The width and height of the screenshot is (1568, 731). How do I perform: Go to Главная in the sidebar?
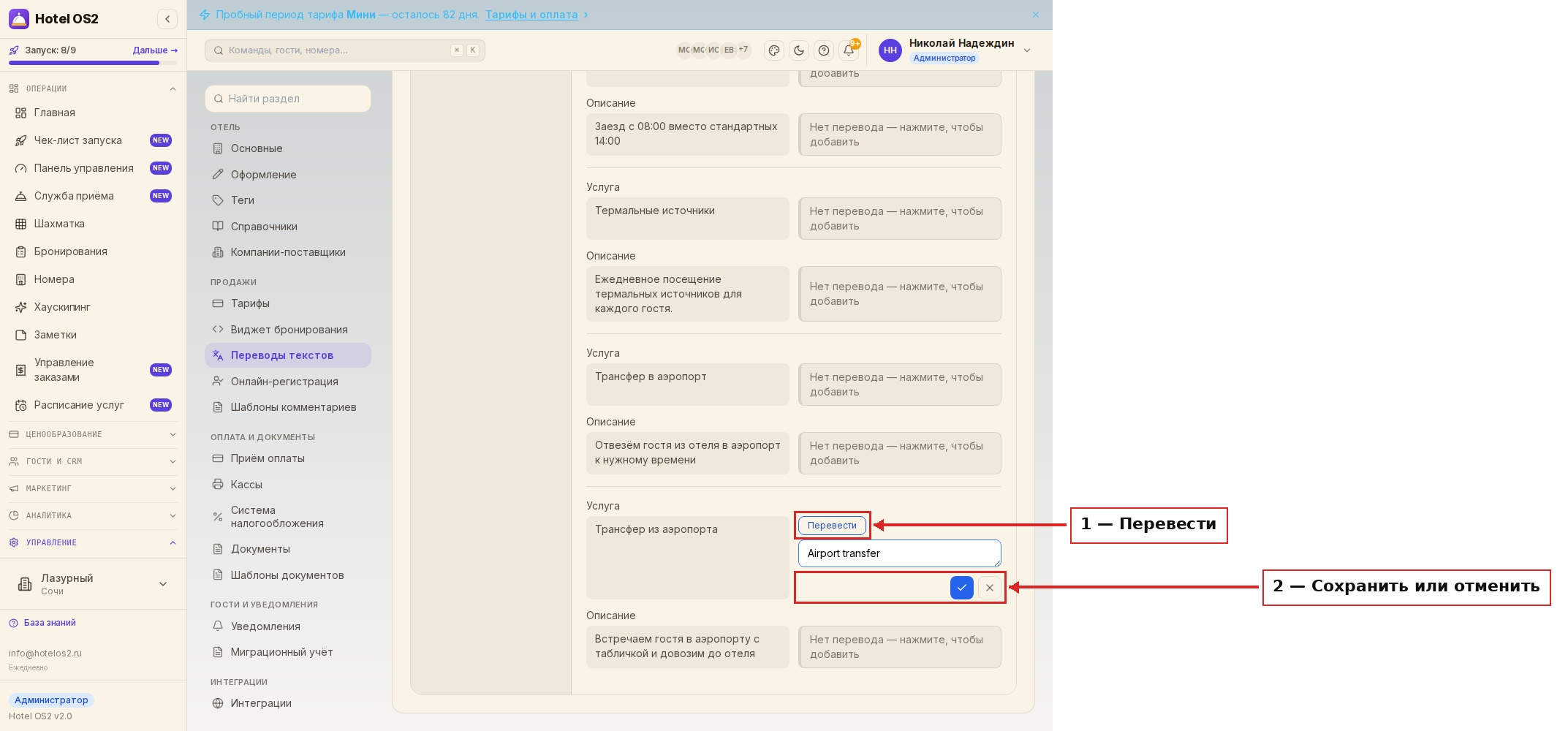tap(93, 113)
